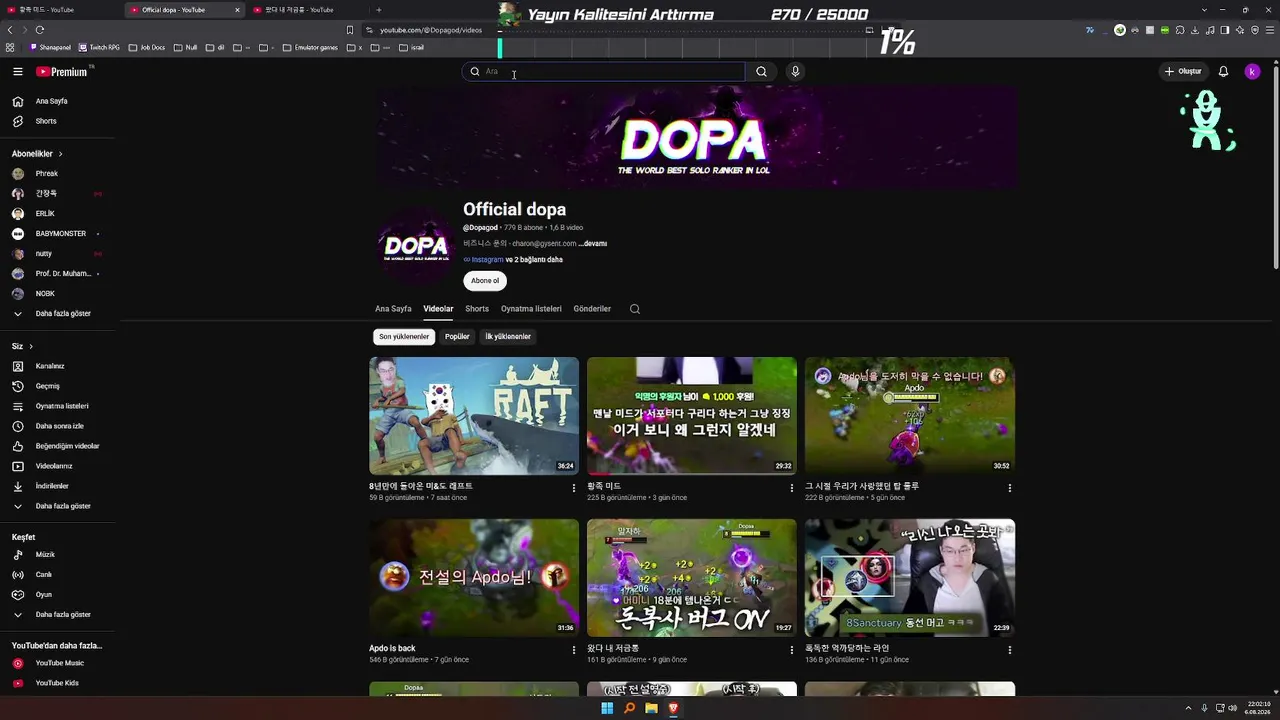
Task: Switch to the 왔다 내 저금통 browser tab
Action: [x=306, y=10]
